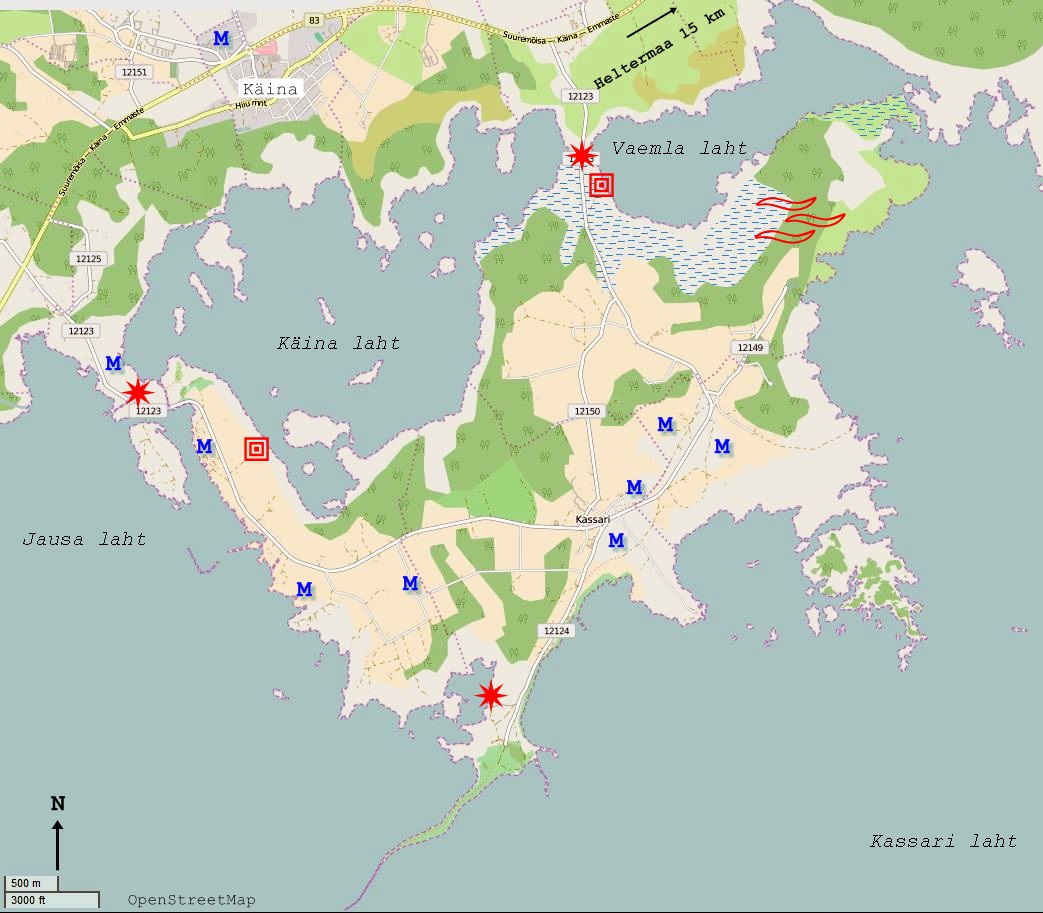Click the 500 m scale bar
The width and height of the screenshot is (1043, 913).
[x=32, y=884]
